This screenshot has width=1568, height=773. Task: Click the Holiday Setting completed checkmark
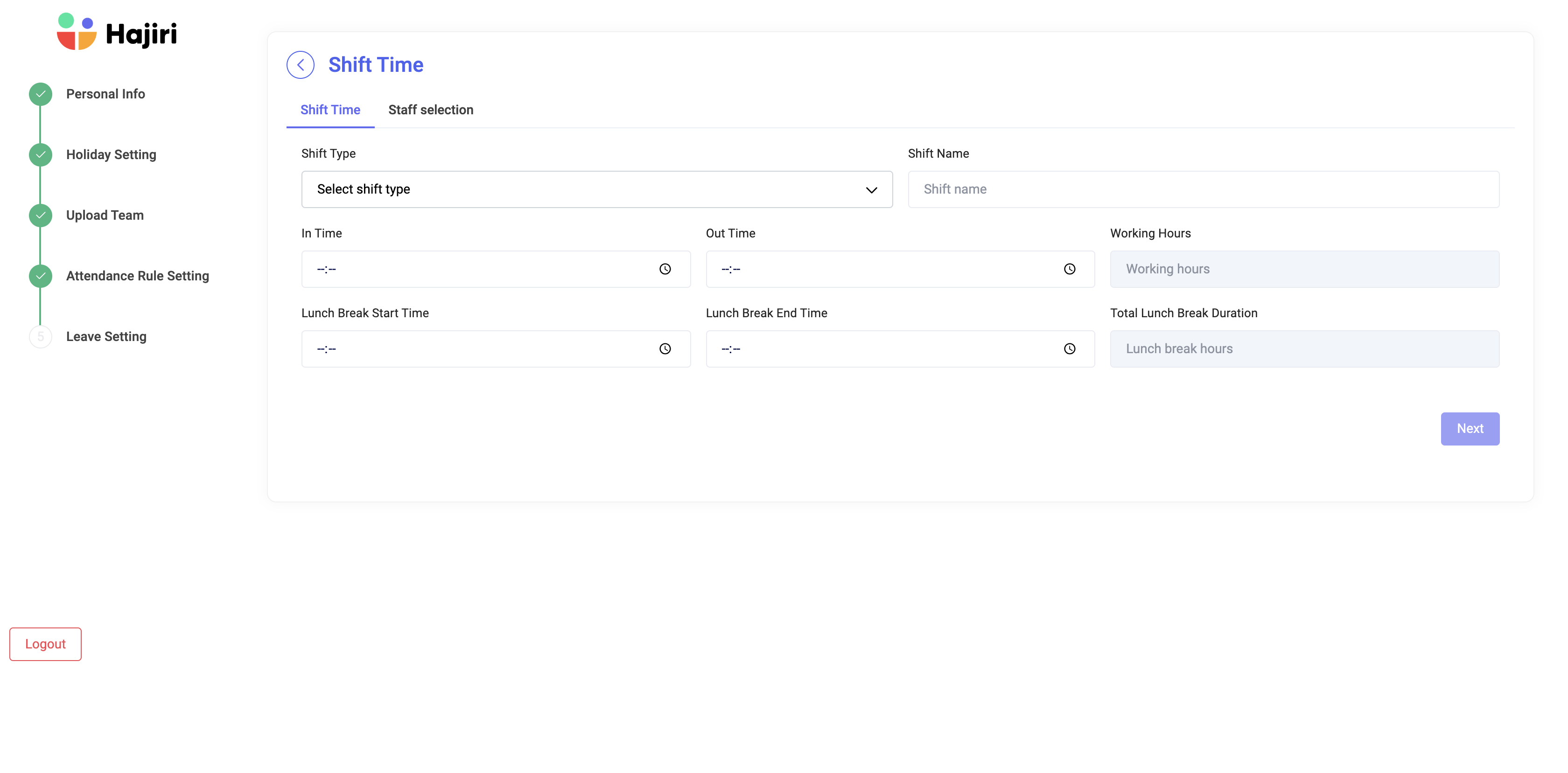point(40,154)
